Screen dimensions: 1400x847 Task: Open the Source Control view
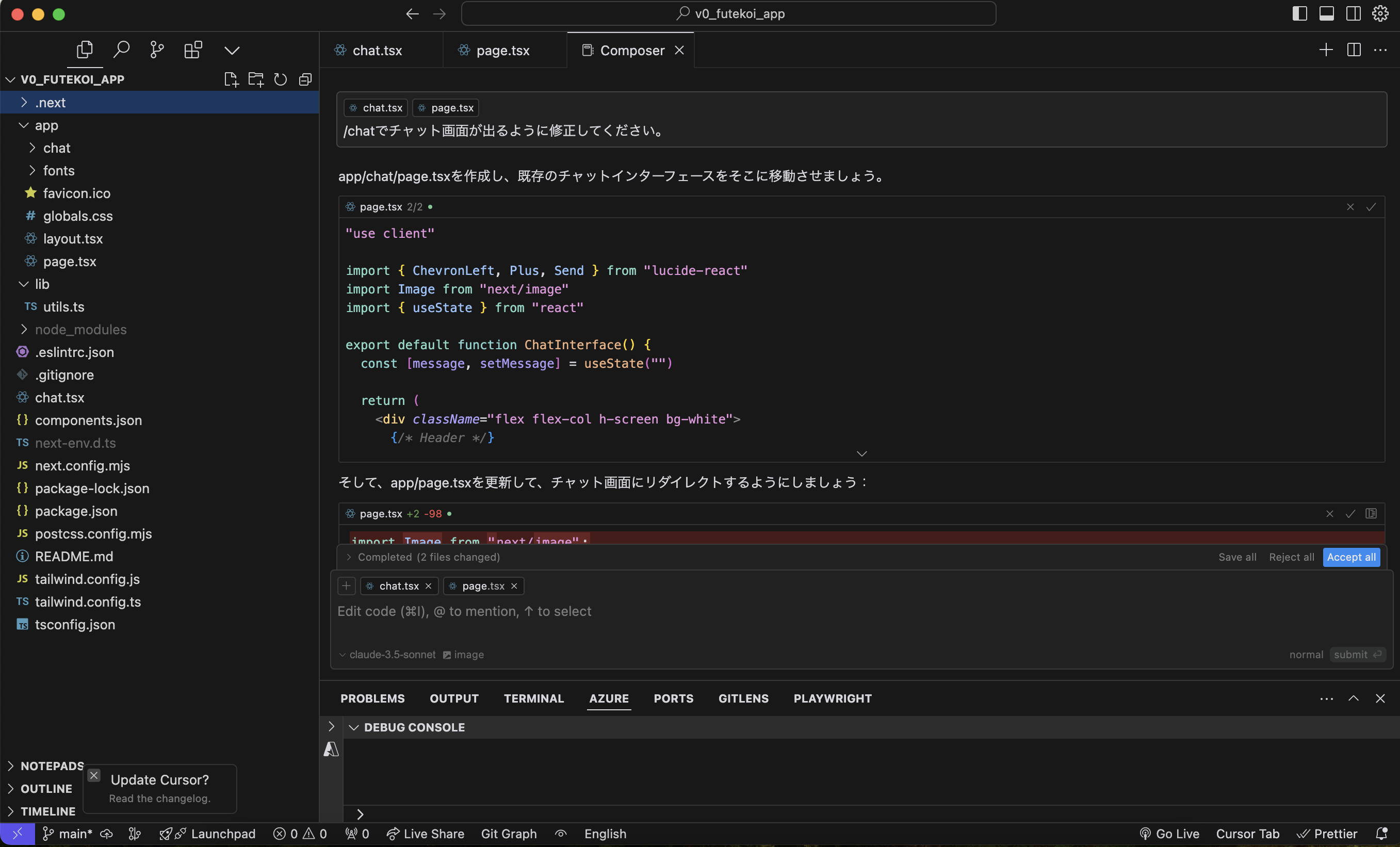(x=156, y=50)
